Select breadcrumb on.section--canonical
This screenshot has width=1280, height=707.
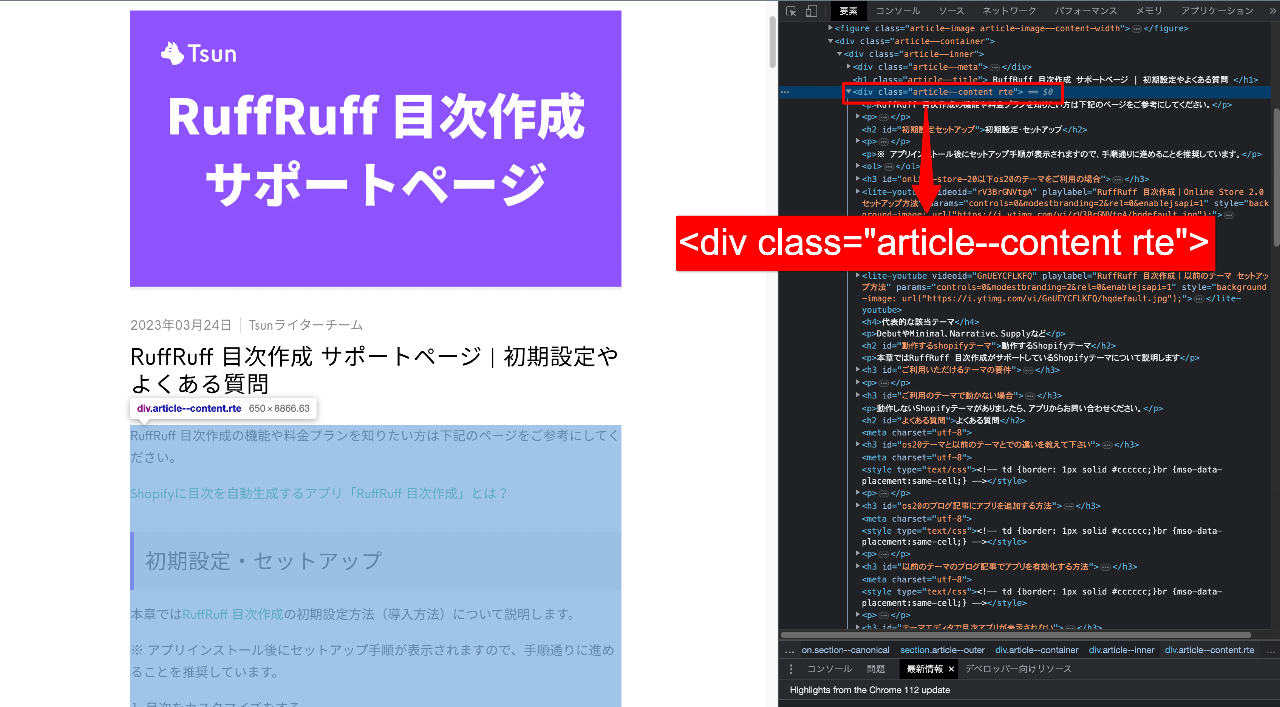pyautogui.click(x=845, y=650)
